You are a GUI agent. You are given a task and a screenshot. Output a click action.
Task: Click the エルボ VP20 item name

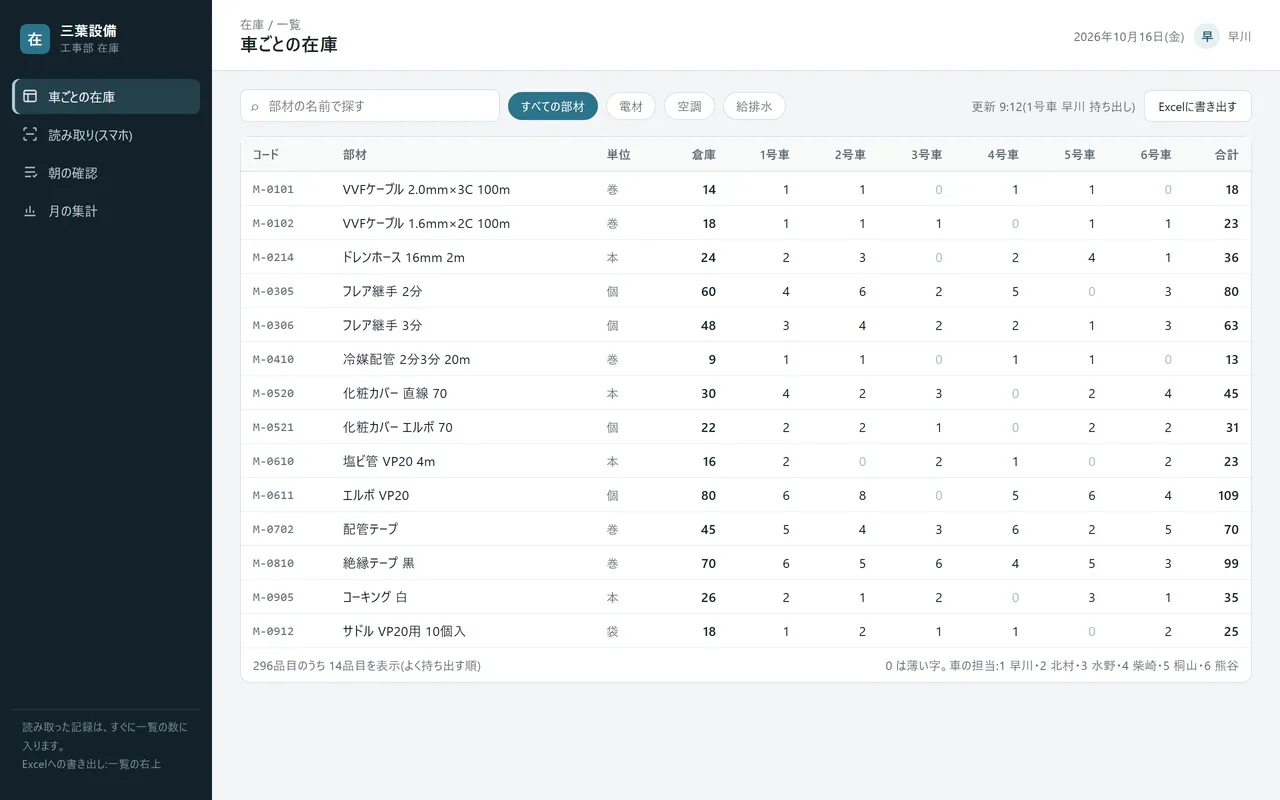(376, 495)
